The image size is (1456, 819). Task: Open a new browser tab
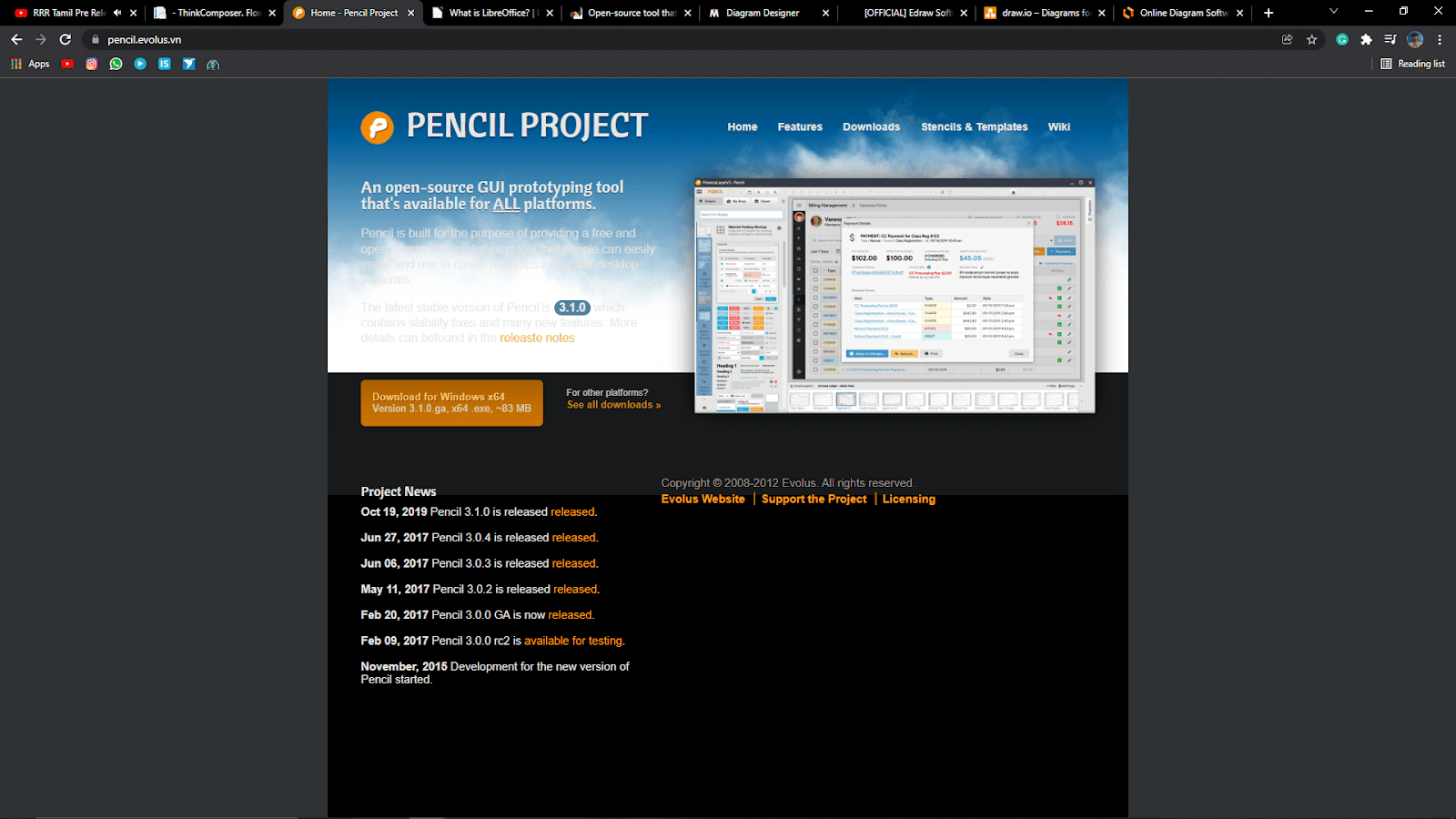pyautogui.click(x=1269, y=13)
